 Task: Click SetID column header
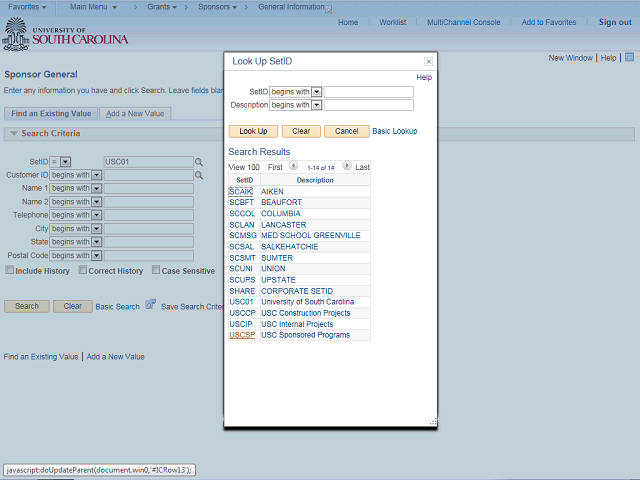[244, 180]
